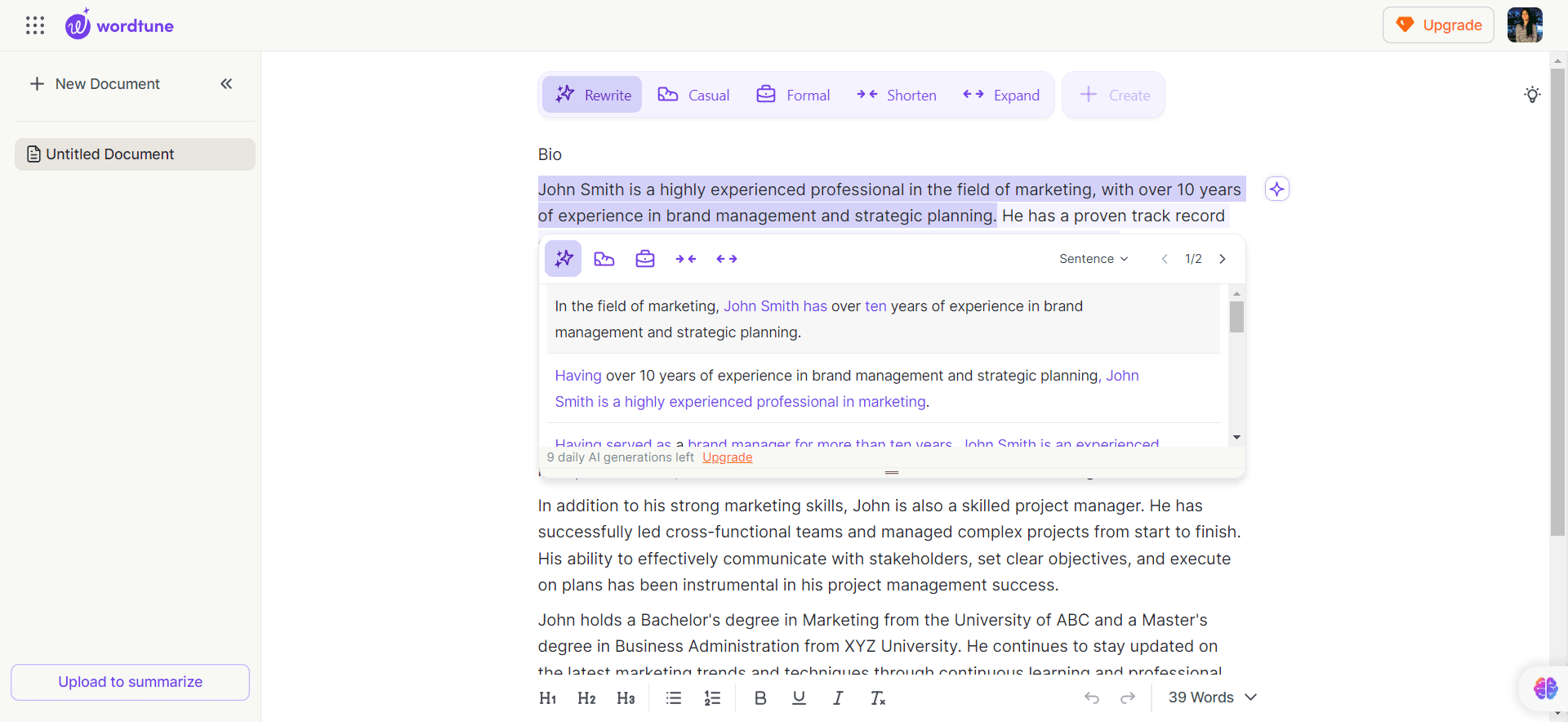
Task: Toggle underline formatting
Action: (x=799, y=697)
